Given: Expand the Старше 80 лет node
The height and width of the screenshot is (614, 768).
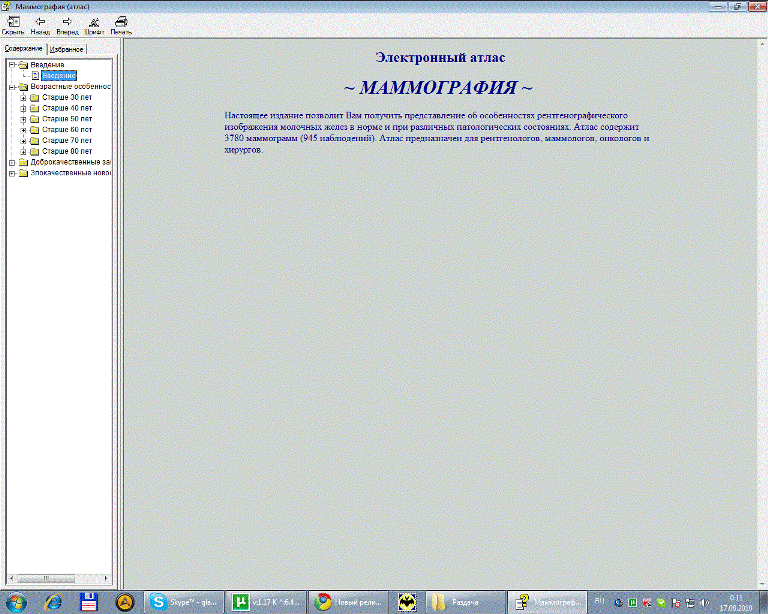Looking at the screenshot, I should [23, 151].
